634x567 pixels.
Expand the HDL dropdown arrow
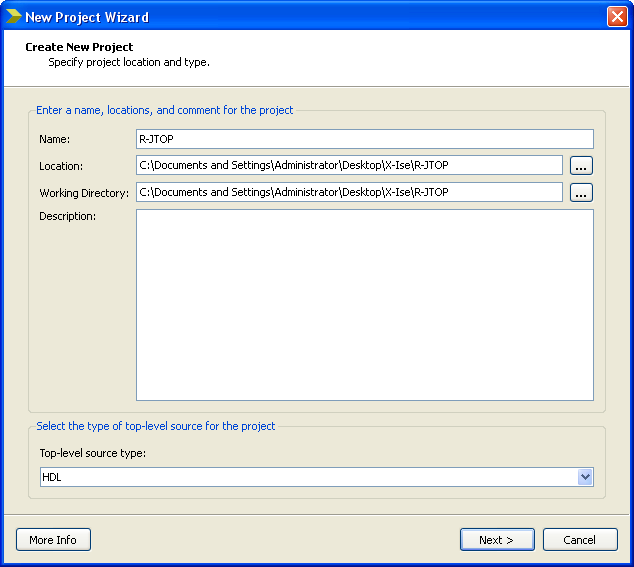pyautogui.click(x=585, y=477)
